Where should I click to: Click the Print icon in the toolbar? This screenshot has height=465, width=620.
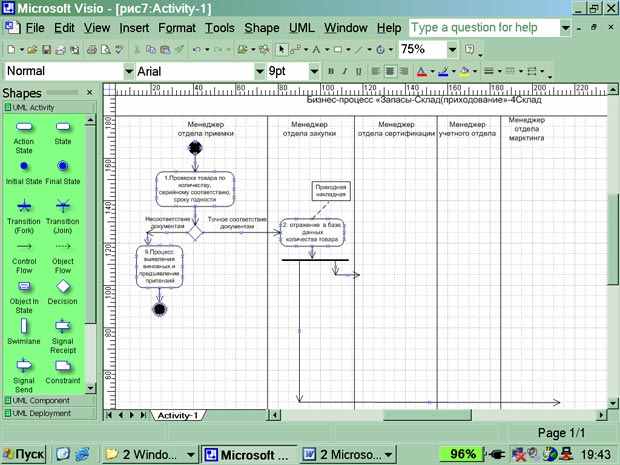coord(92,49)
